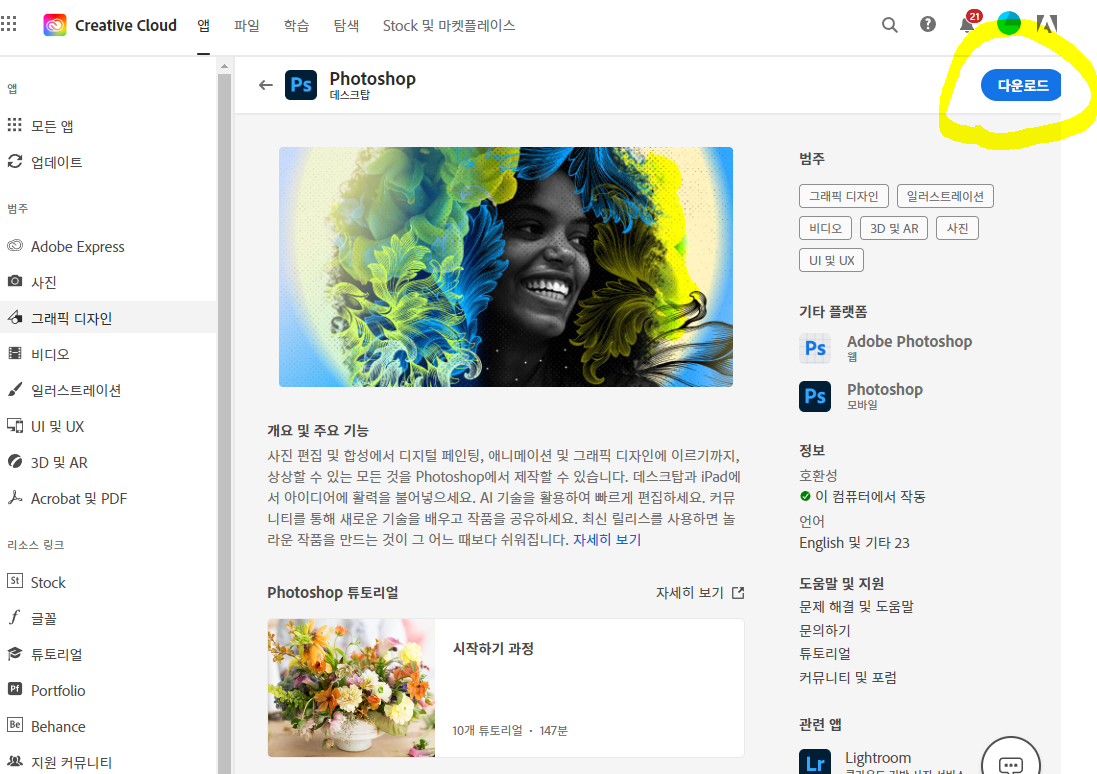Go back with the left arrow
Screen dimensions: 1097x774
[266, 85]
